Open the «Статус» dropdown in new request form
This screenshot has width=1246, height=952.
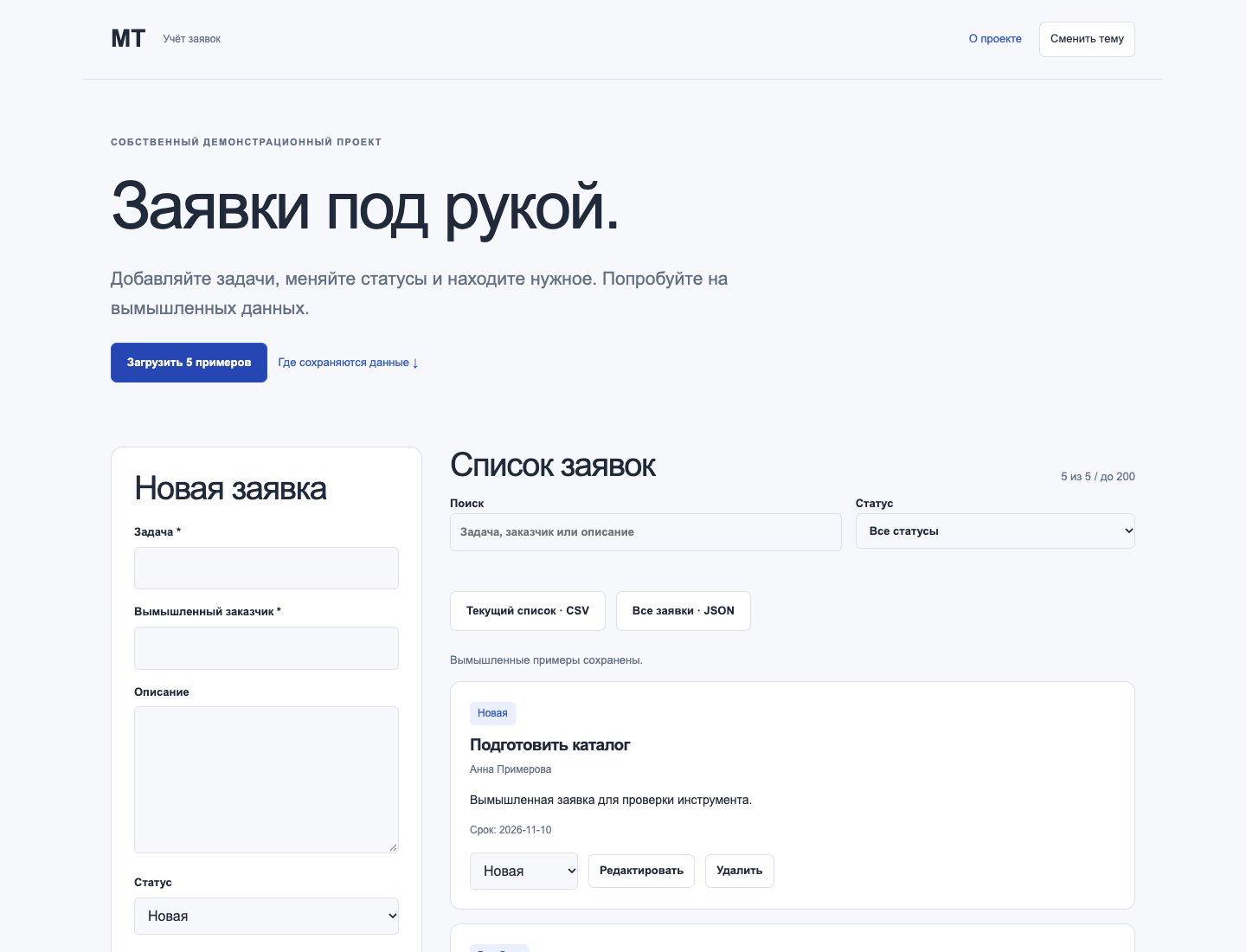(x=267, y=916)
